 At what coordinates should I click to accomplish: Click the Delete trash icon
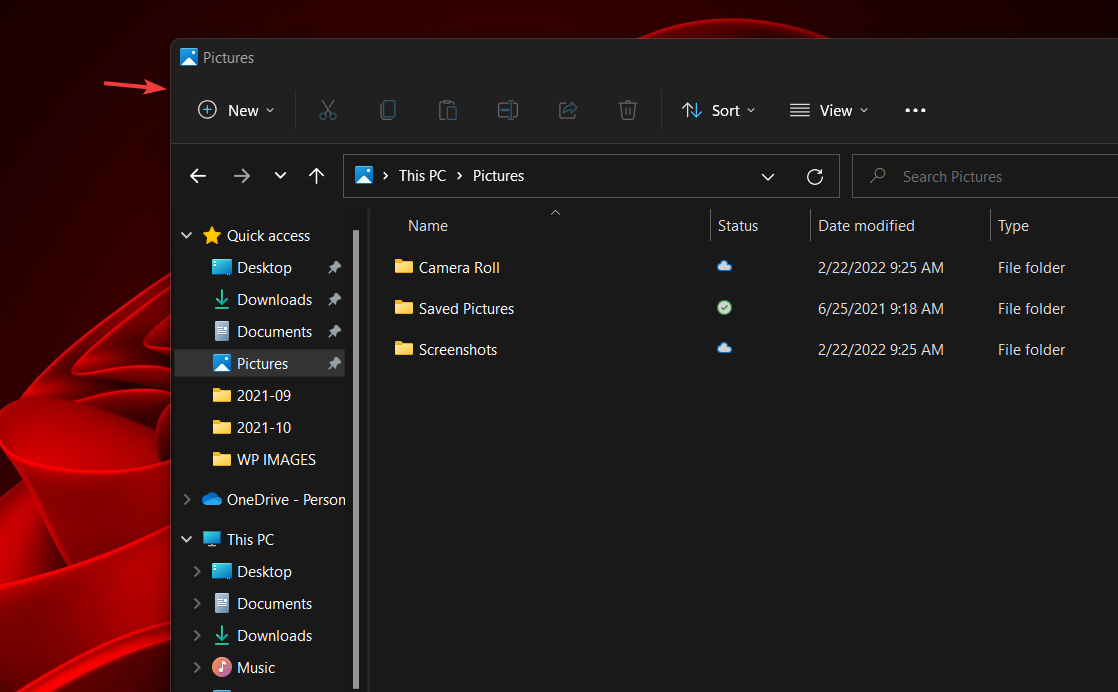tap(628, 110)
